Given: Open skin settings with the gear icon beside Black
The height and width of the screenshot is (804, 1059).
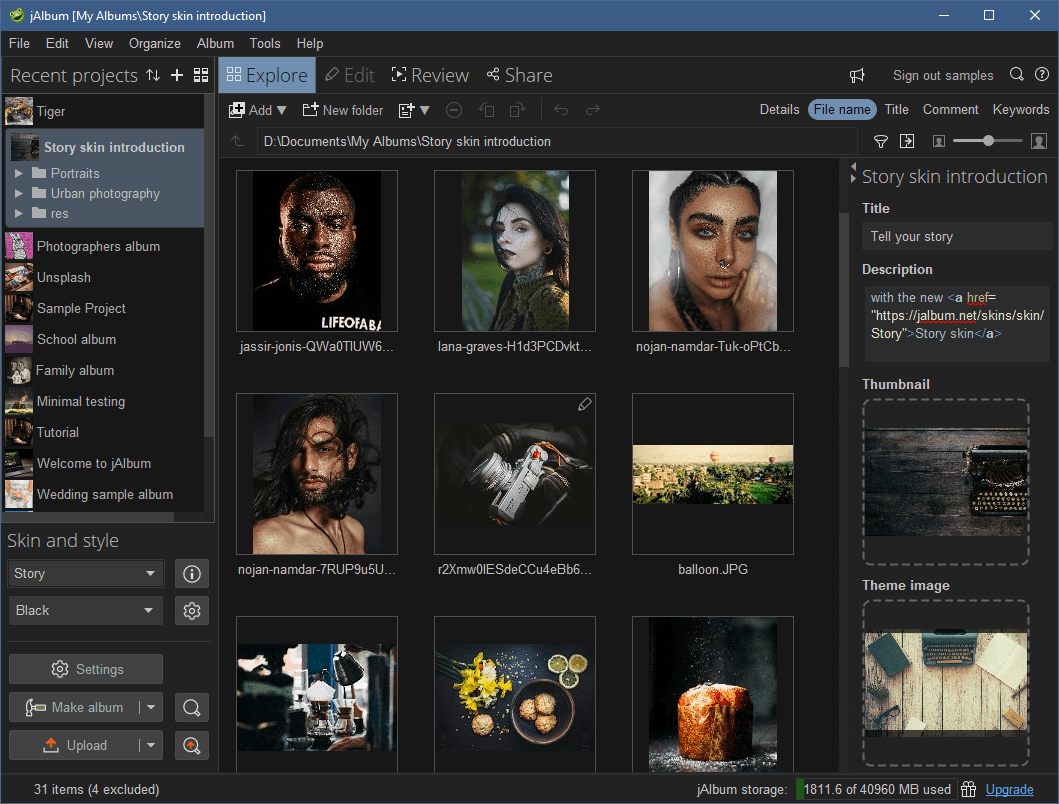Looking at the screenshot, I should tap(191, 610).
